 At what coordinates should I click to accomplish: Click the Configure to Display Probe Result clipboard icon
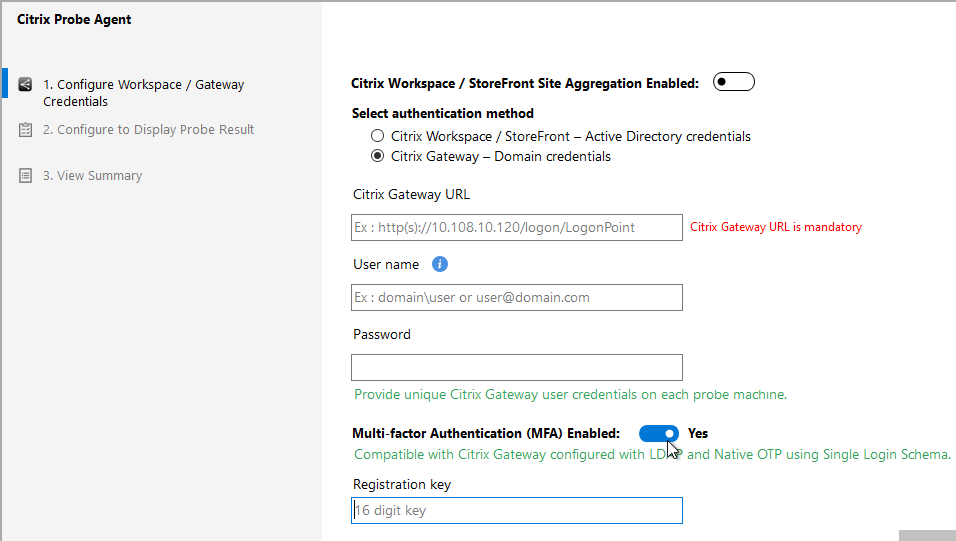[25, 130]
